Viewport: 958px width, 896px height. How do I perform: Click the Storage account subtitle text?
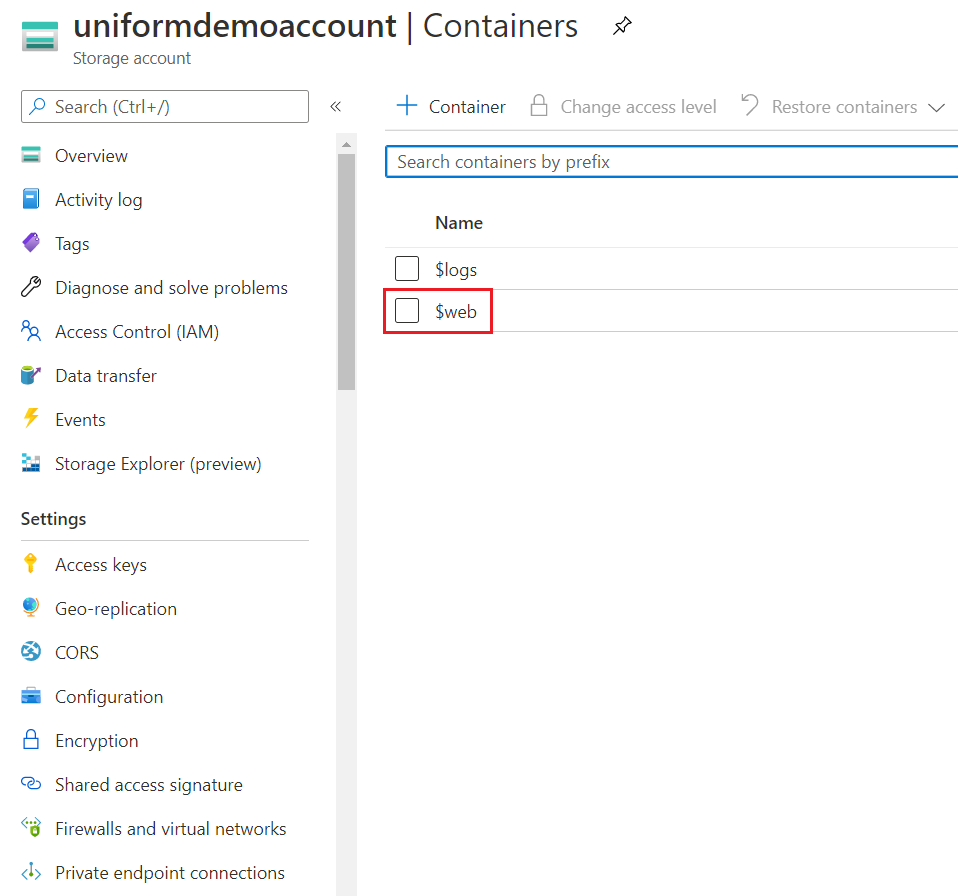coord(131,58)
